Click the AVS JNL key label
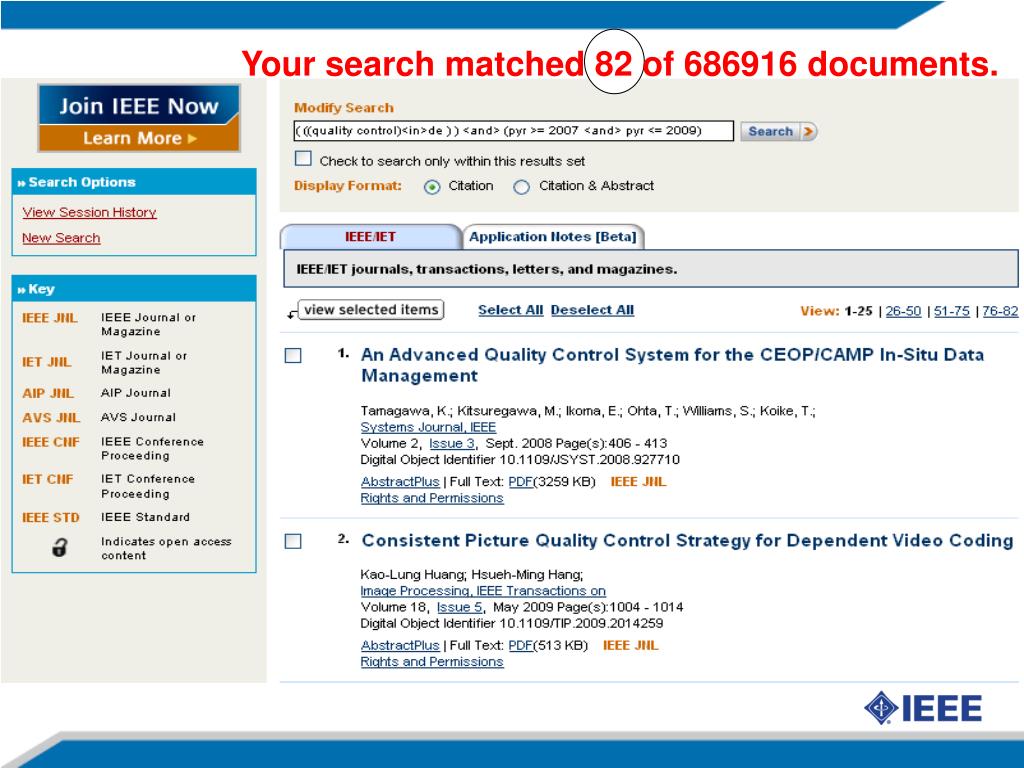Viewport: 1024px width, 768px height. pos(51,418)
